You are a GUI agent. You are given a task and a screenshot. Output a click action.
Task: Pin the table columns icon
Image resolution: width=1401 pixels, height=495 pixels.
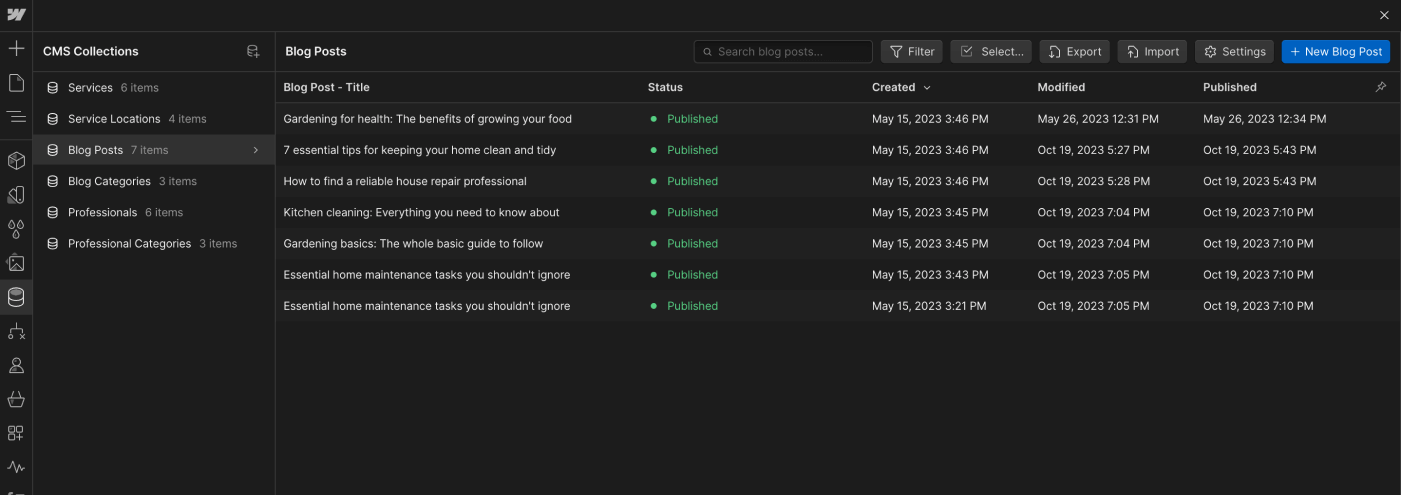pos(1381,87)
